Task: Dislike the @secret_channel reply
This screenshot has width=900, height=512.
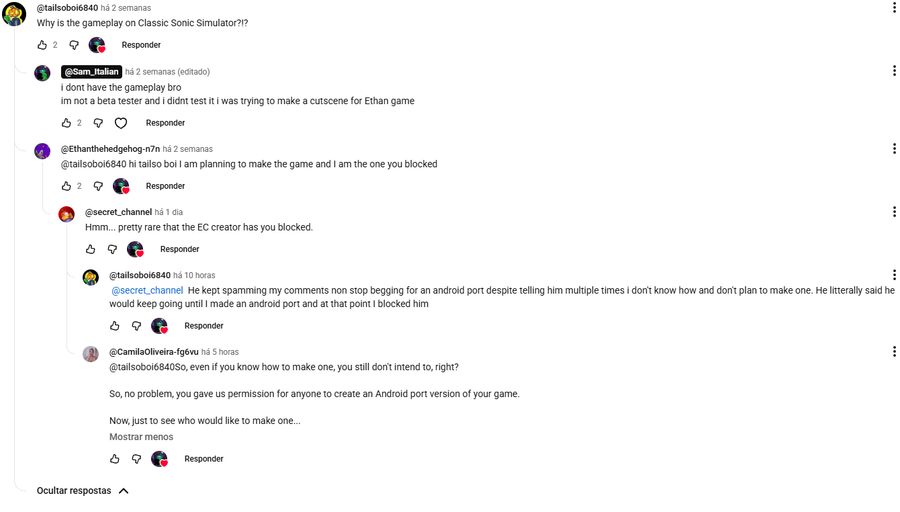Action: 112,249
